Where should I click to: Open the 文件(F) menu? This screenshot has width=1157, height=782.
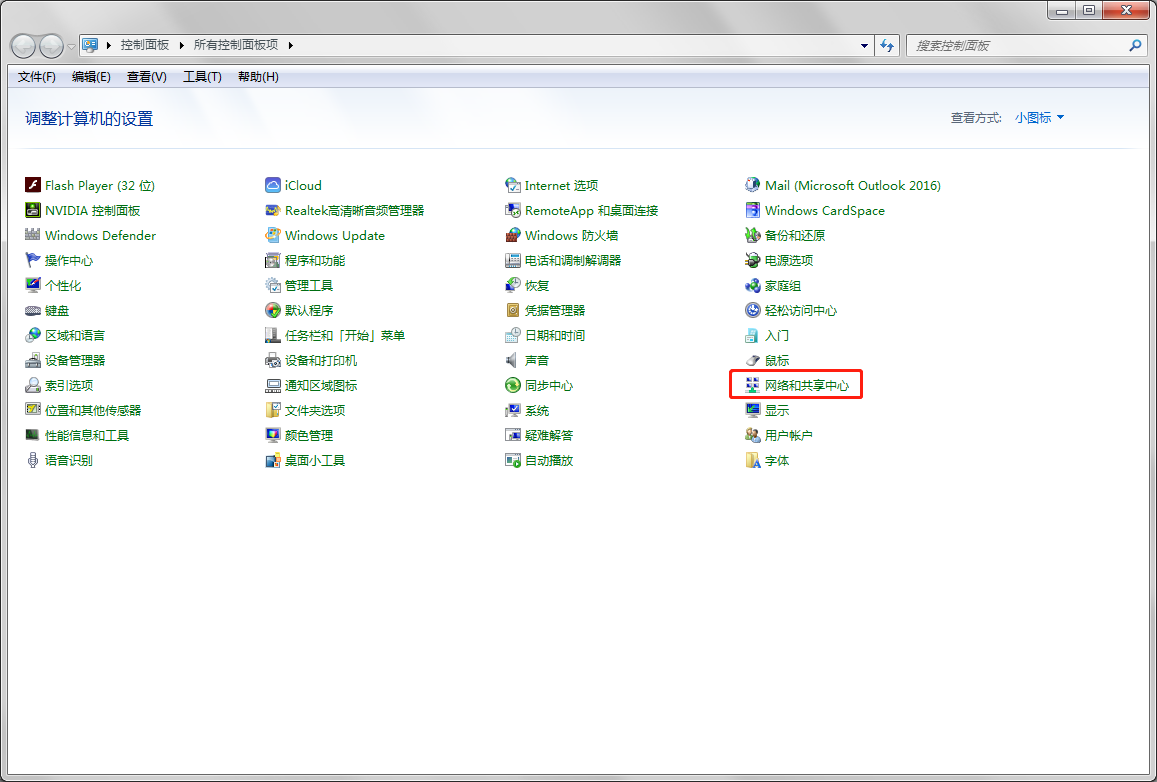pos(37,77)
